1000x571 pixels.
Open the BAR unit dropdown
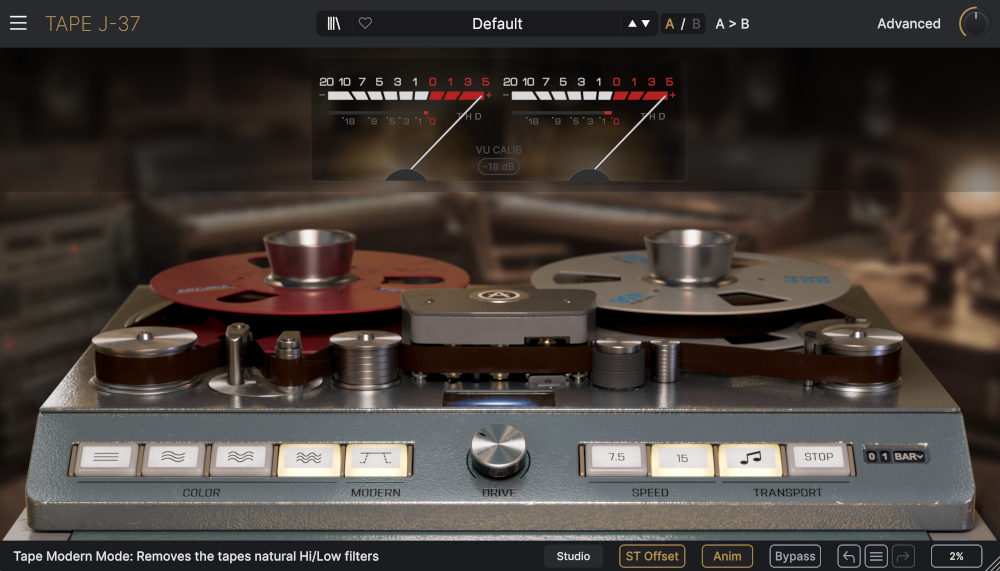(x=909, y=456)
